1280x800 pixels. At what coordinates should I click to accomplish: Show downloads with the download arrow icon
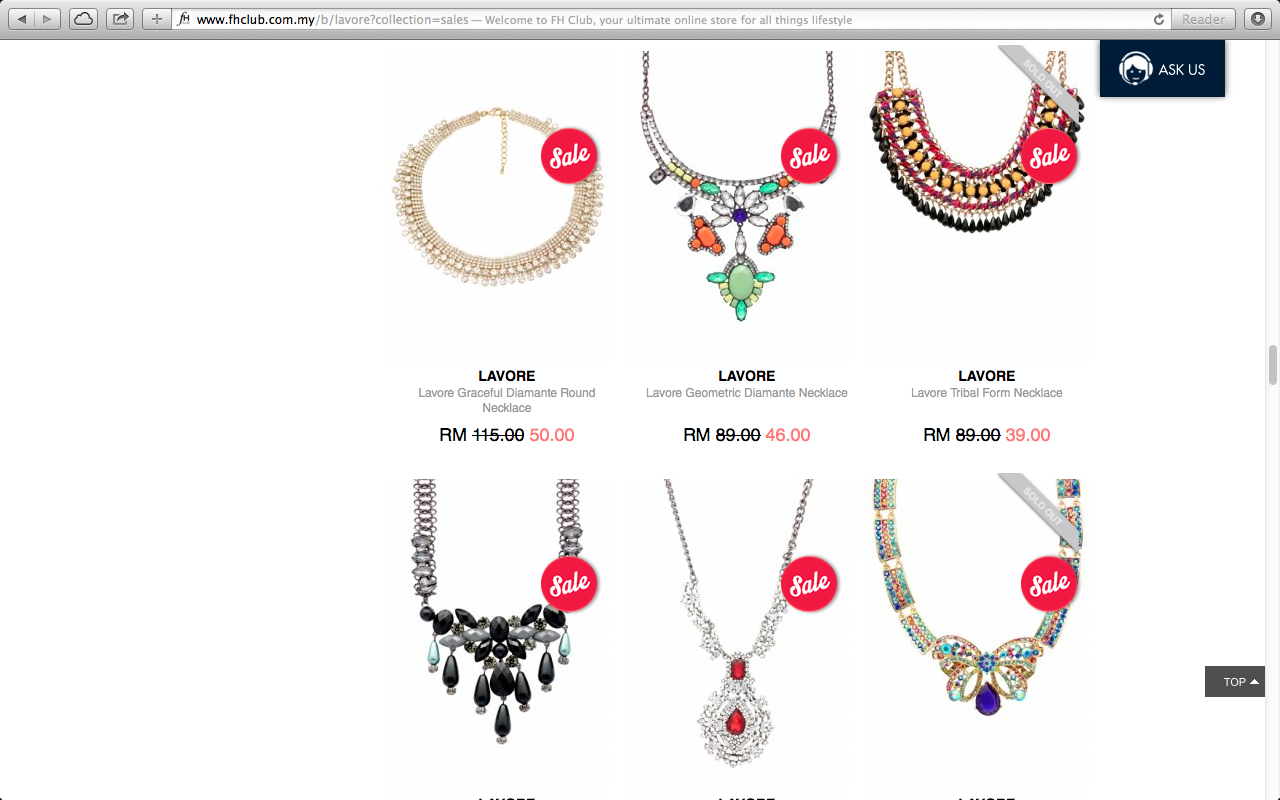click(1257, 19)
